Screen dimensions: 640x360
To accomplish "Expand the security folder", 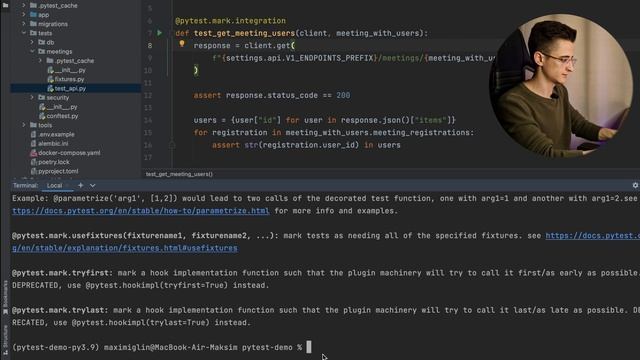I will [32, 98].
